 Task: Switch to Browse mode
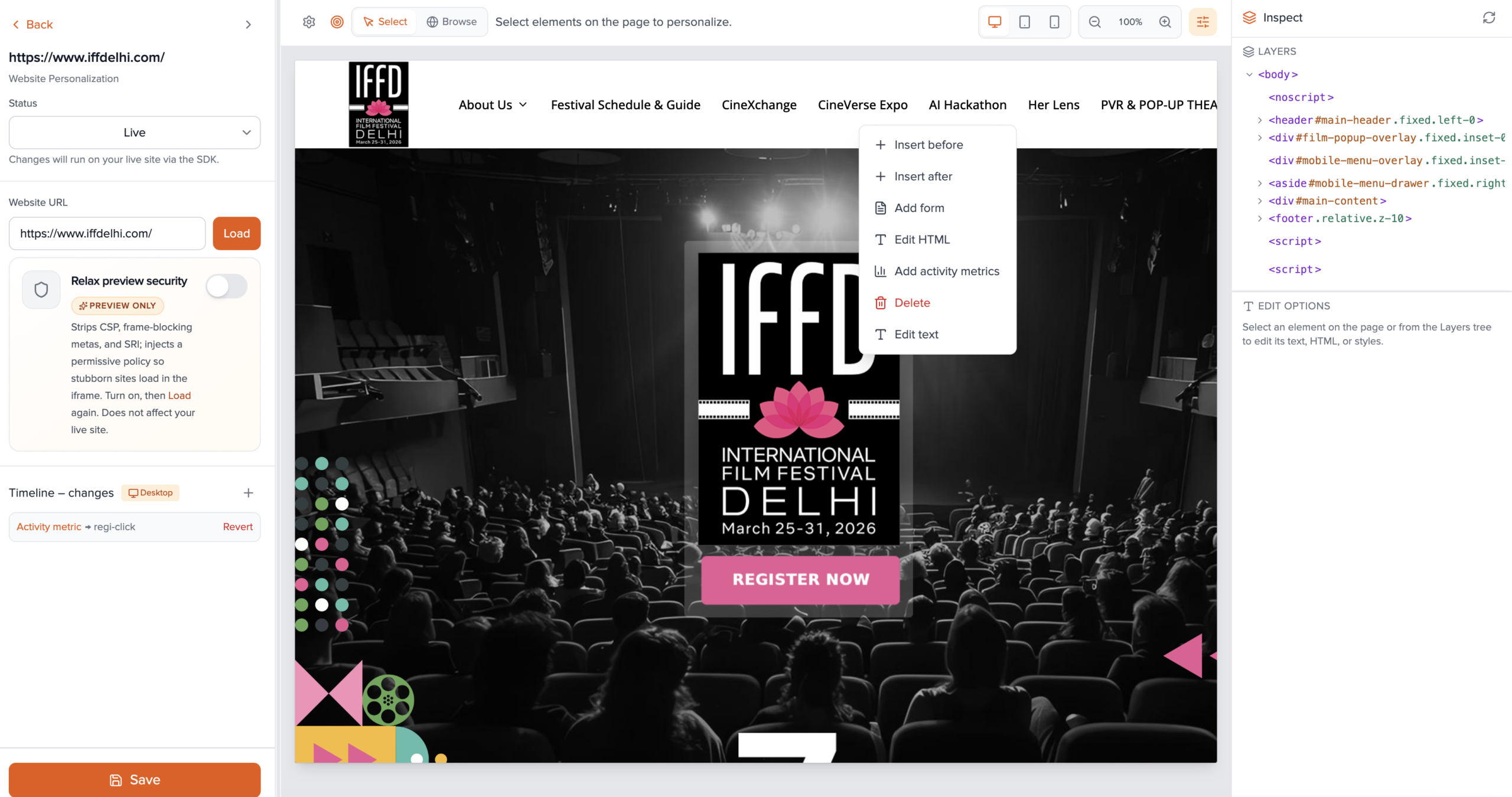452,22
